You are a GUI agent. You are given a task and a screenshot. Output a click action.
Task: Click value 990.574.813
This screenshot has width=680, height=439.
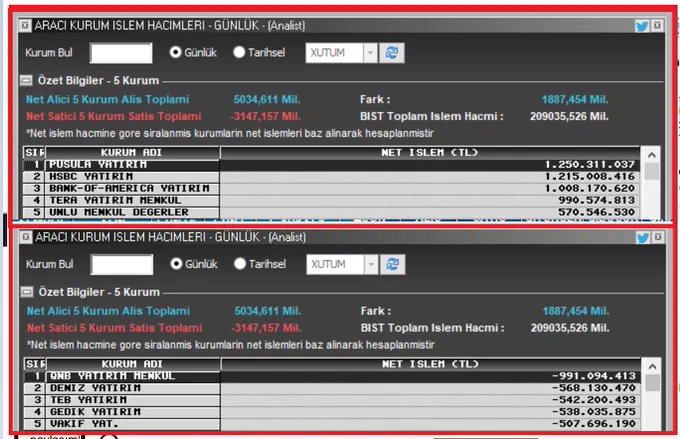(597, 200)
